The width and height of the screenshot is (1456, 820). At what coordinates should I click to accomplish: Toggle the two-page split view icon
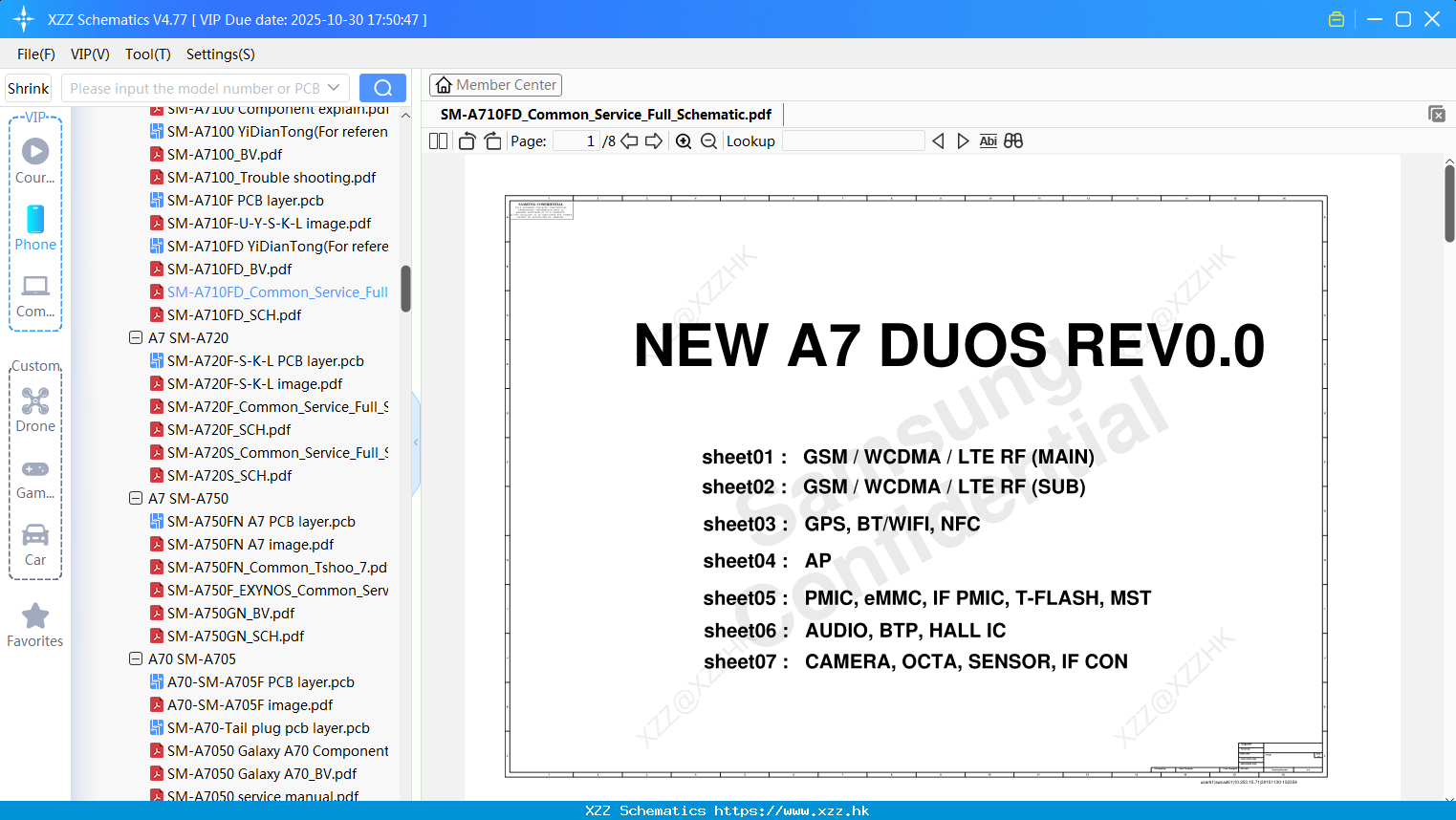point(438,141)
